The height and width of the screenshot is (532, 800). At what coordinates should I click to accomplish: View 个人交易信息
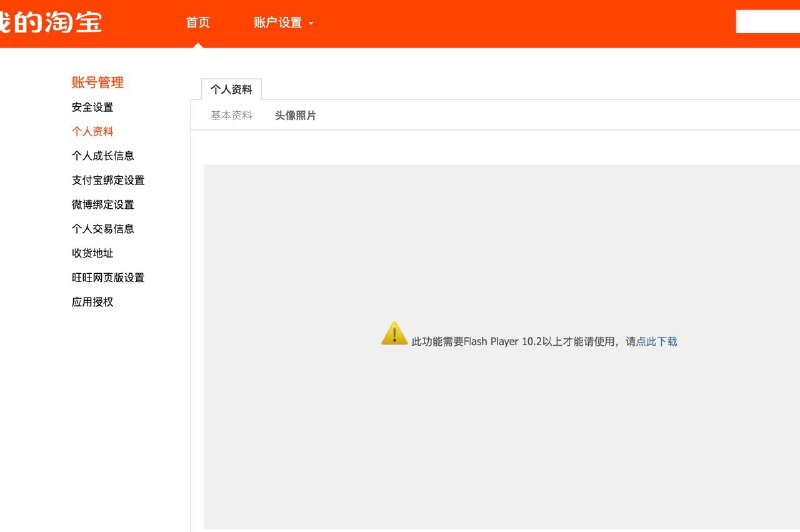coord(103,229)
